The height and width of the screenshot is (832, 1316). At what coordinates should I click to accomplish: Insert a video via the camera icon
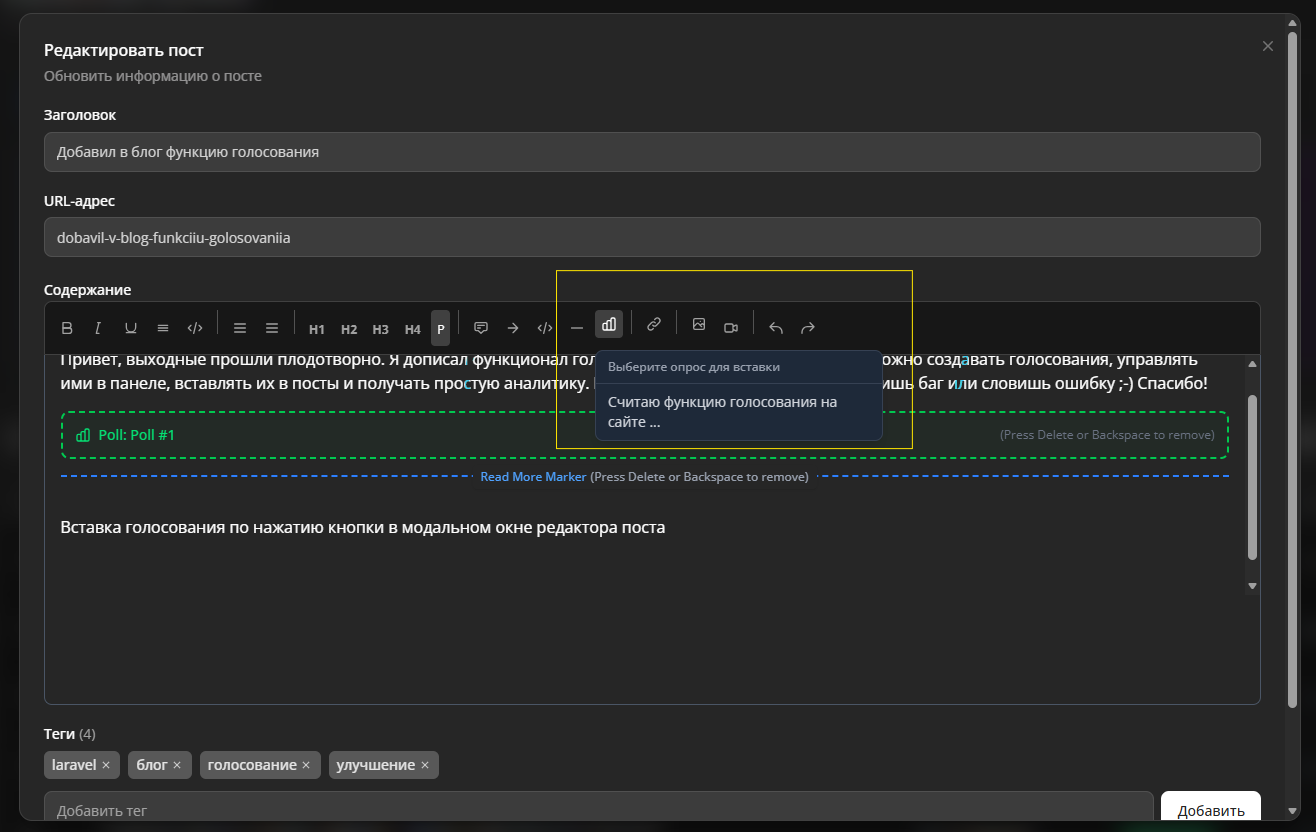731,328
